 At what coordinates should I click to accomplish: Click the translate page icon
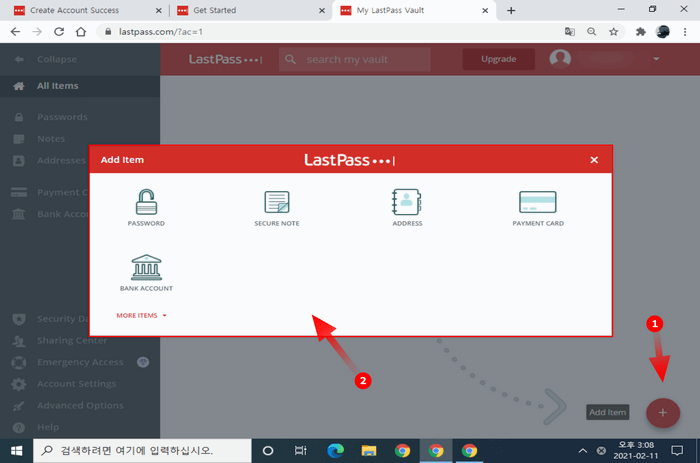(x=570, y=32)
